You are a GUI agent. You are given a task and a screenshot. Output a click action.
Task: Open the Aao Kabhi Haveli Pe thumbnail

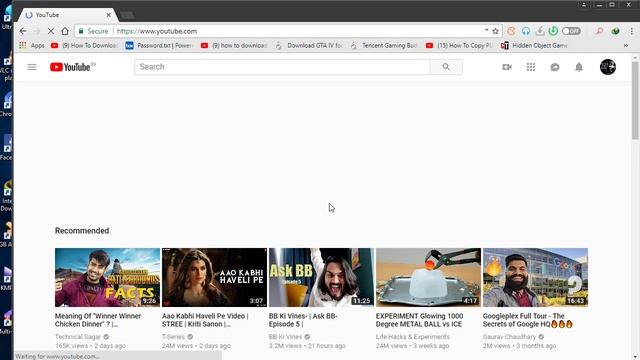coord(214,277)
